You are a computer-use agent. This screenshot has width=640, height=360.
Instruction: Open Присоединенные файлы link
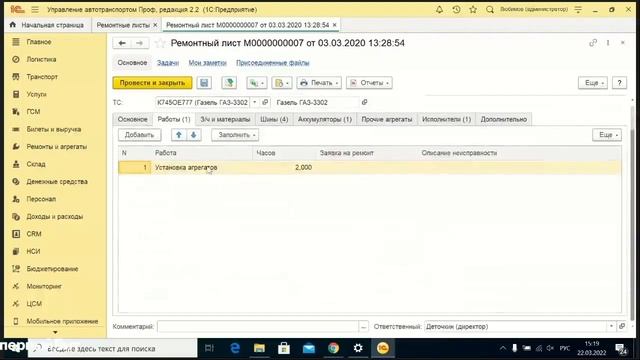click(x=273, y=62)
